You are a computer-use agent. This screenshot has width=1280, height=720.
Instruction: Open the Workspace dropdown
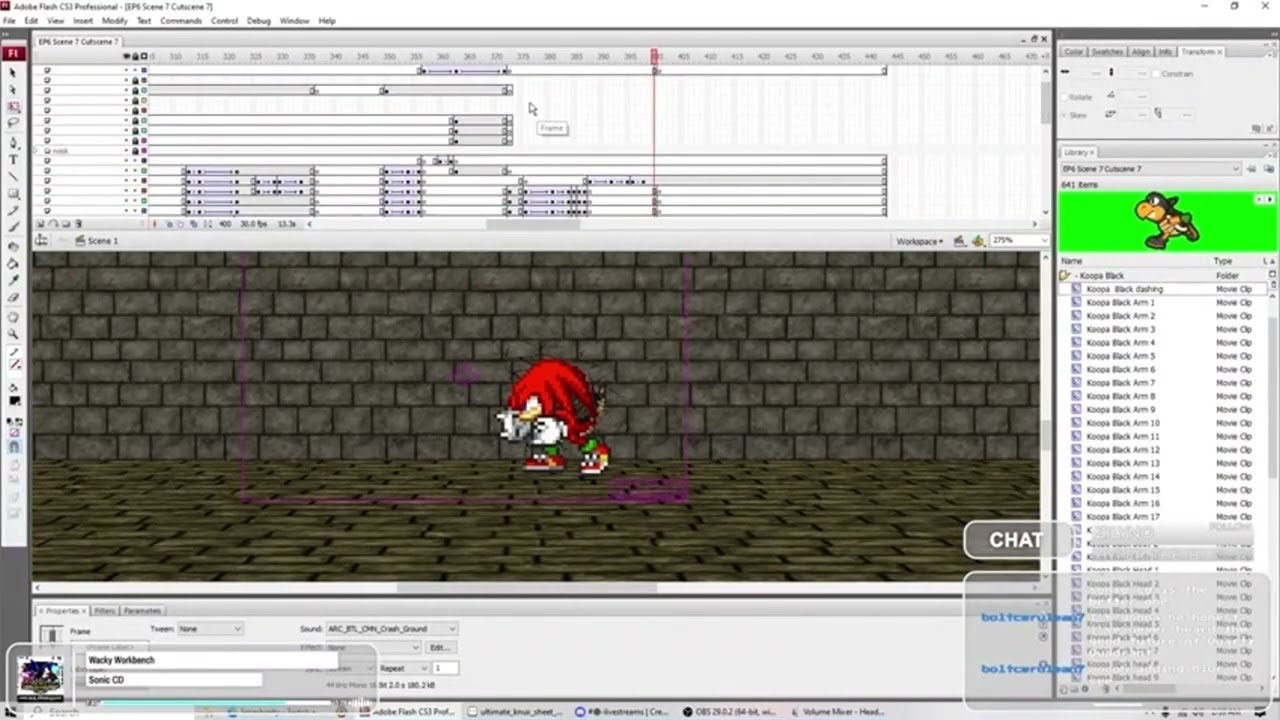pyautogui.click(x=919, y=241)
